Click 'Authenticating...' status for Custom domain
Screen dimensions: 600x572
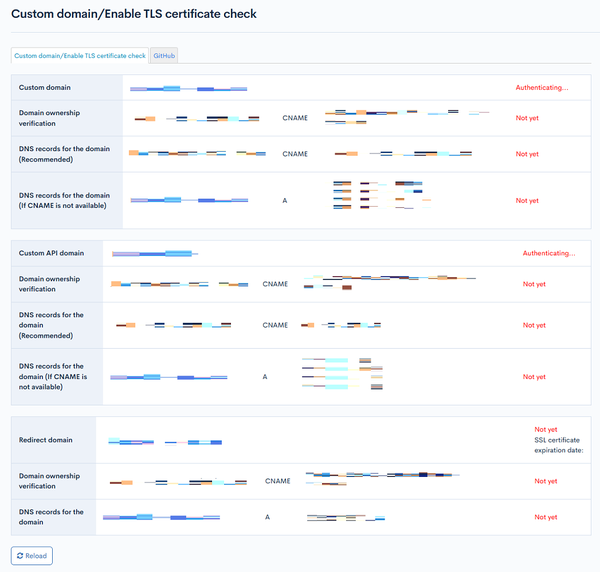tap(542, 88)
